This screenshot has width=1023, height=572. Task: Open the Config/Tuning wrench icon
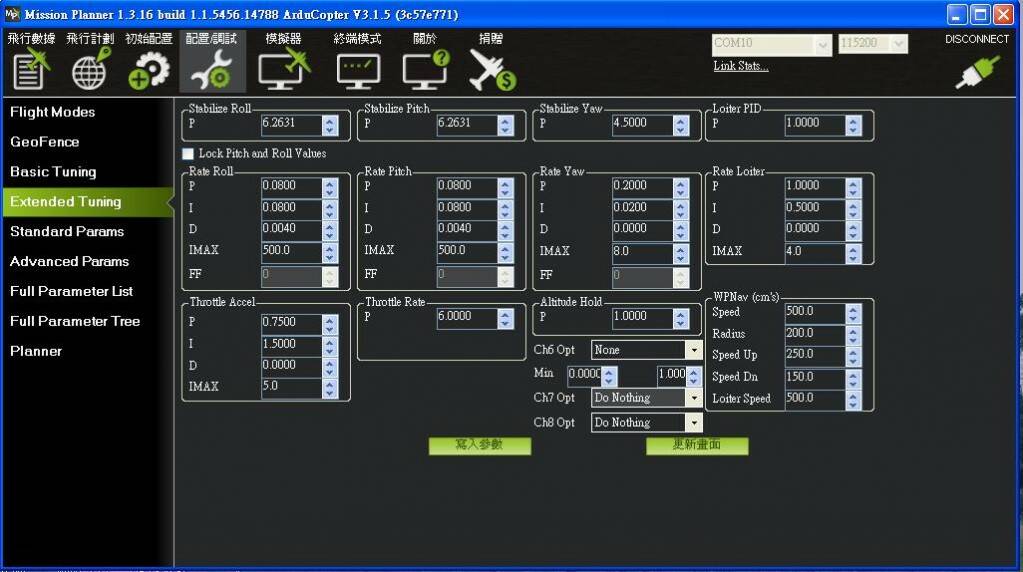click(213, 70)
